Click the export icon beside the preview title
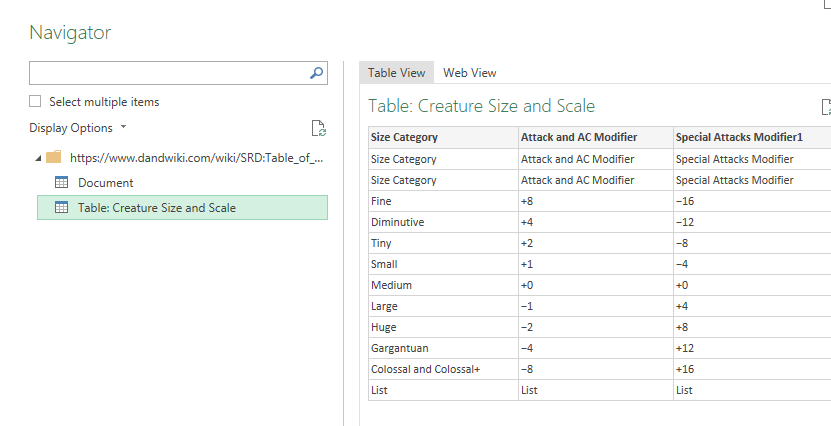Screen dimensions: 831x426 pyautogui.click(x=825, y=107)
